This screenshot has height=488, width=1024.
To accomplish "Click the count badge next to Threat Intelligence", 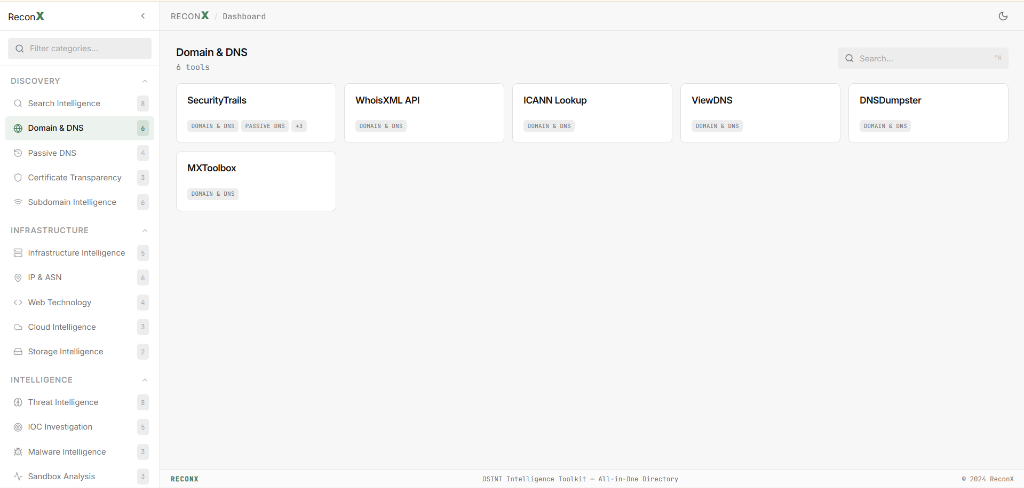I will pyautogui.click(x=143, y=402).
